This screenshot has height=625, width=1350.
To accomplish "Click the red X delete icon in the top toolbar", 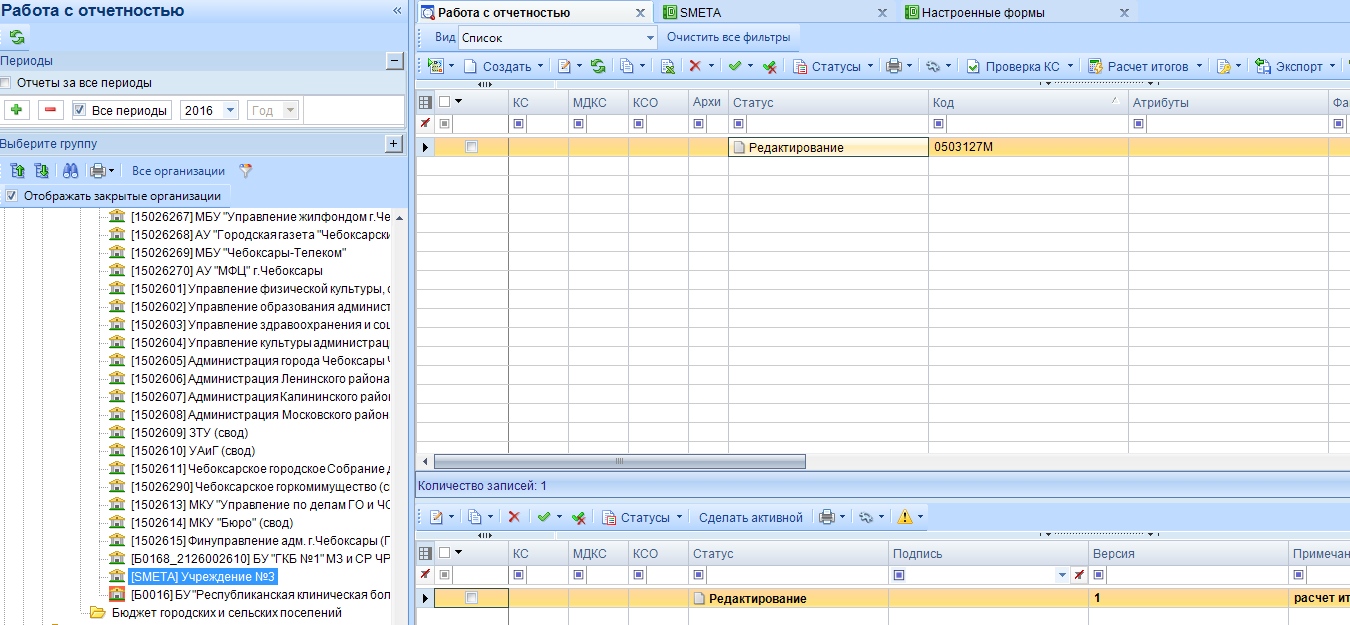I will click(695, 66).
